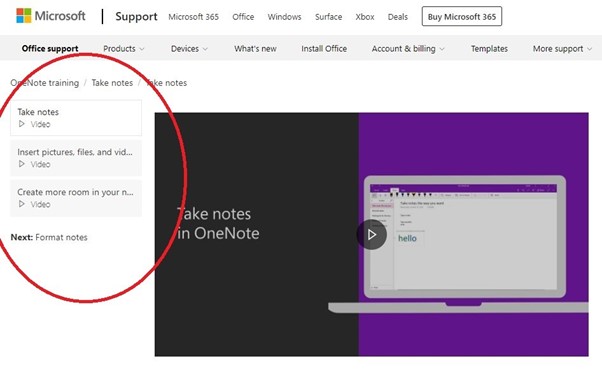Viewport: 602px width, 389px height.
Task: Click the Microsoft logo icon
Action: coord(24,16)
